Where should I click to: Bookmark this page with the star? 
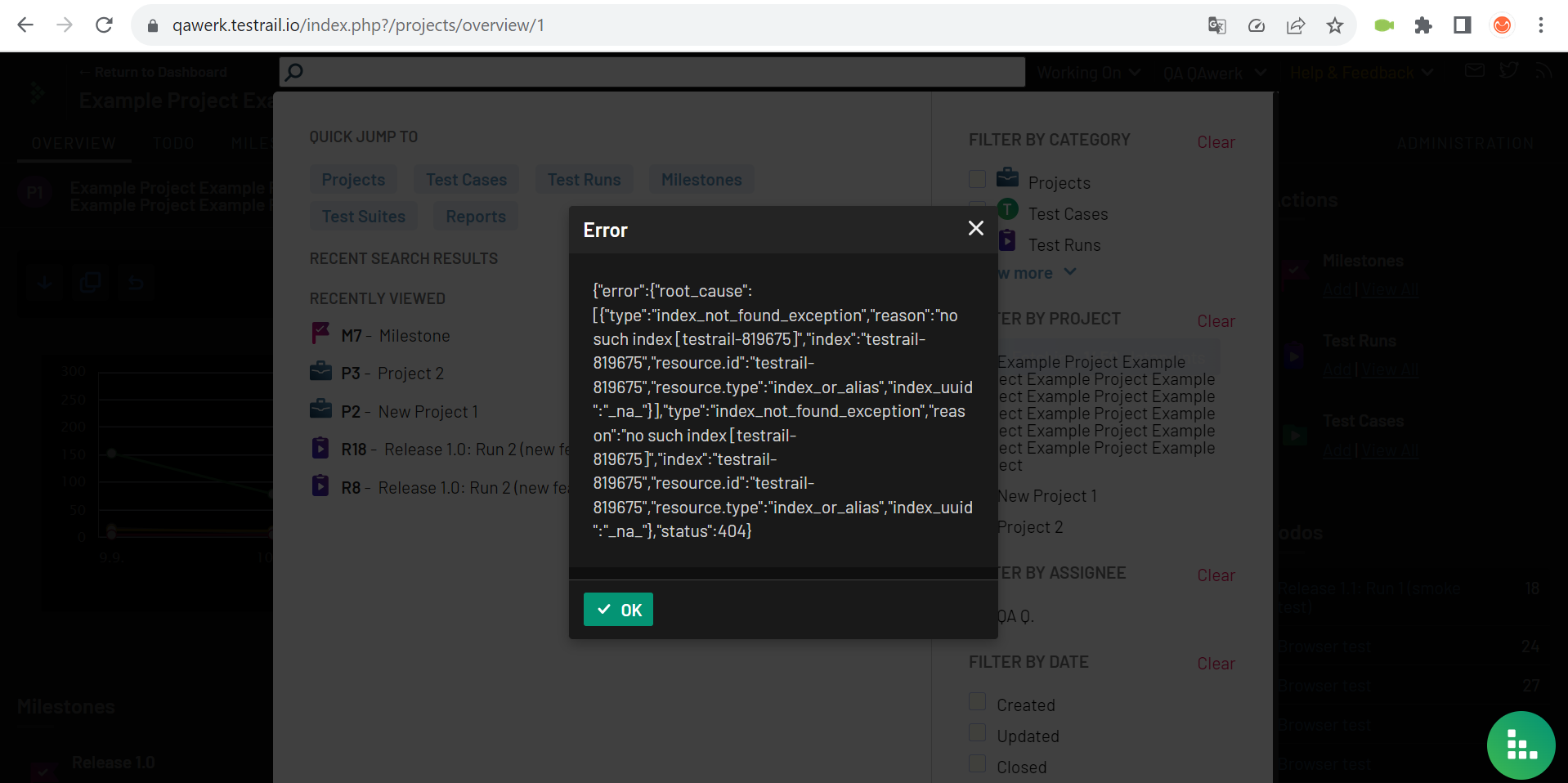[1335, 25]
